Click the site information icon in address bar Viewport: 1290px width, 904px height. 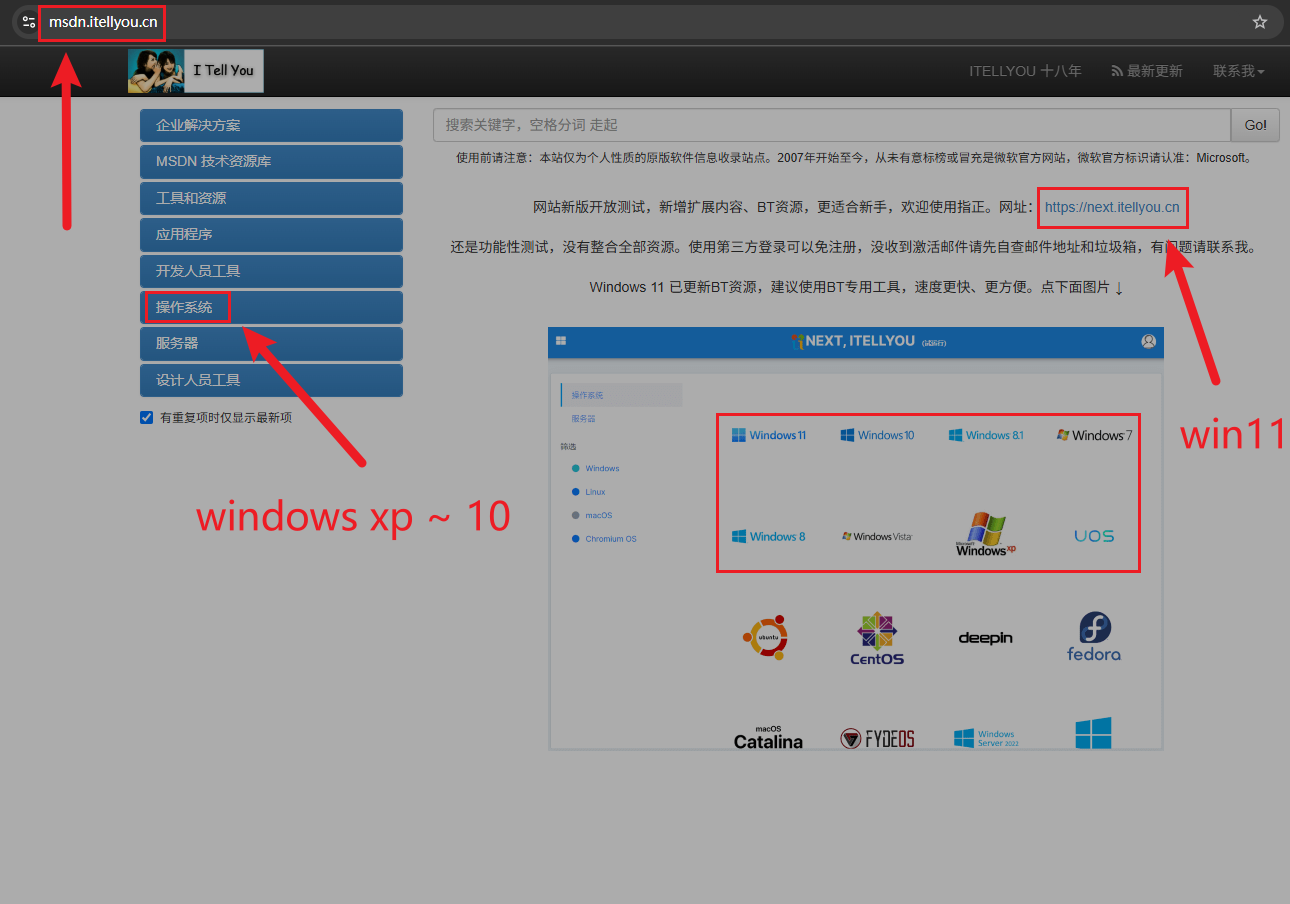pos(29,22)
